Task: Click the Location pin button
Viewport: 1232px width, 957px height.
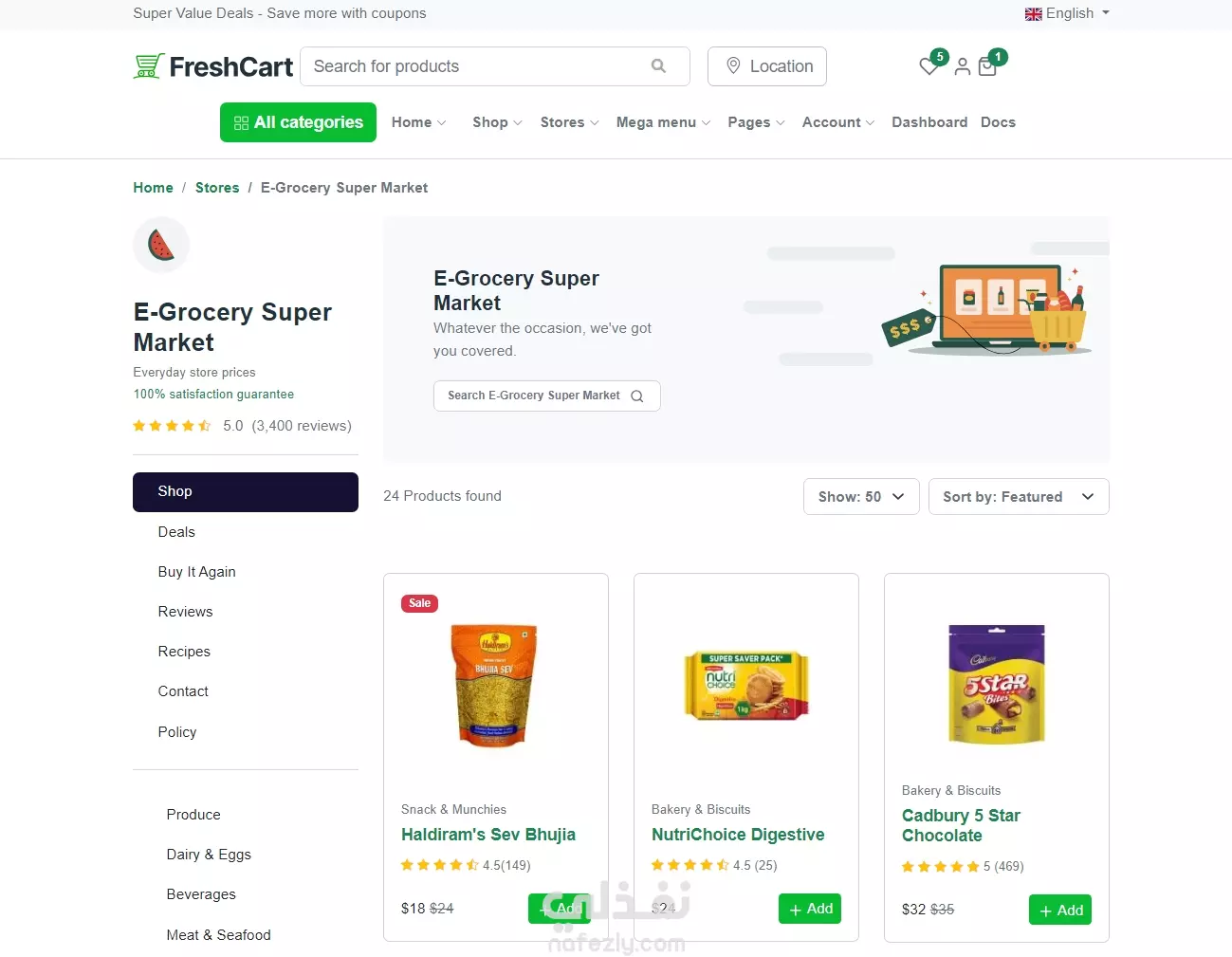Action: tap(767, 66)
